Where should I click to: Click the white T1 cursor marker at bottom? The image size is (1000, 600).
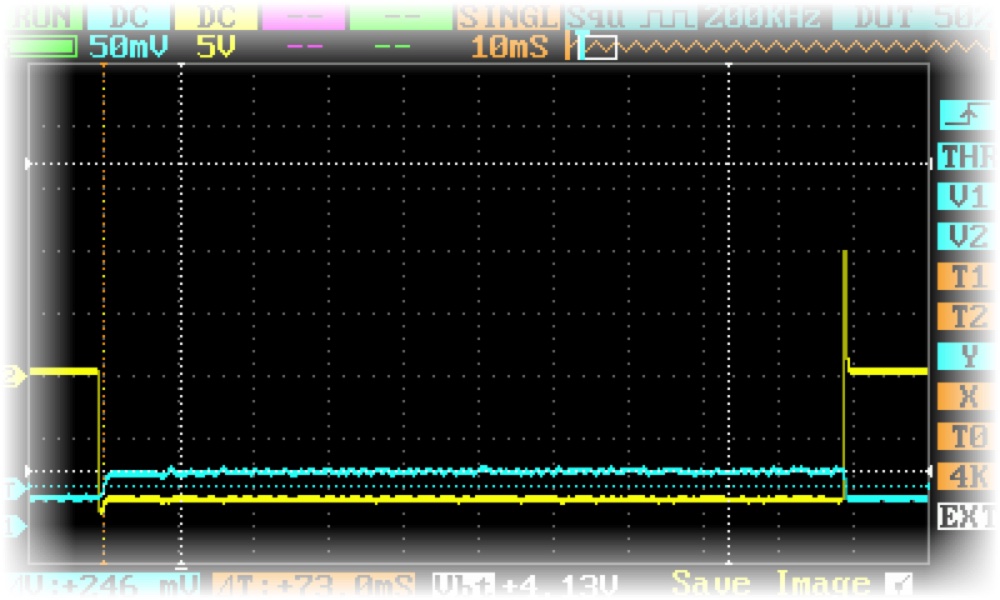(x=181, y=564)
